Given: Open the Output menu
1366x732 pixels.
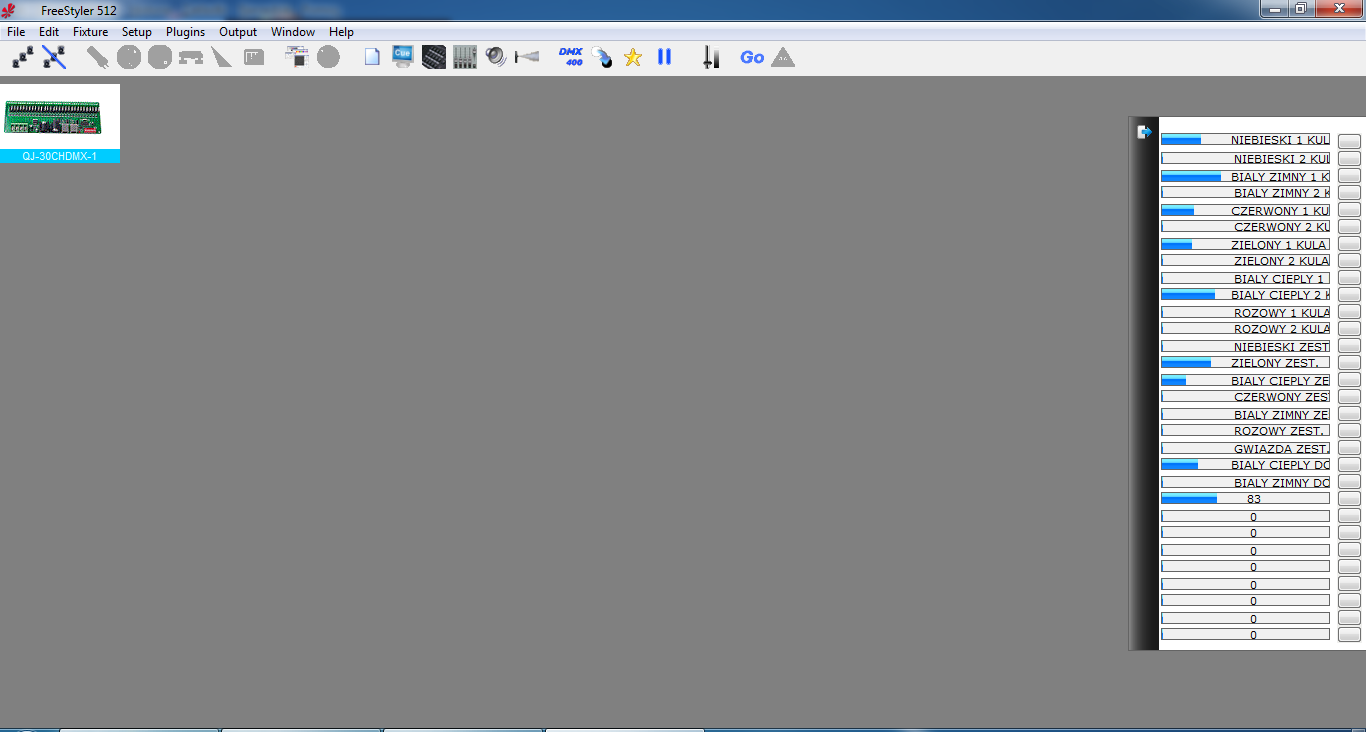Looking at the screenshot, I should 238,32.
